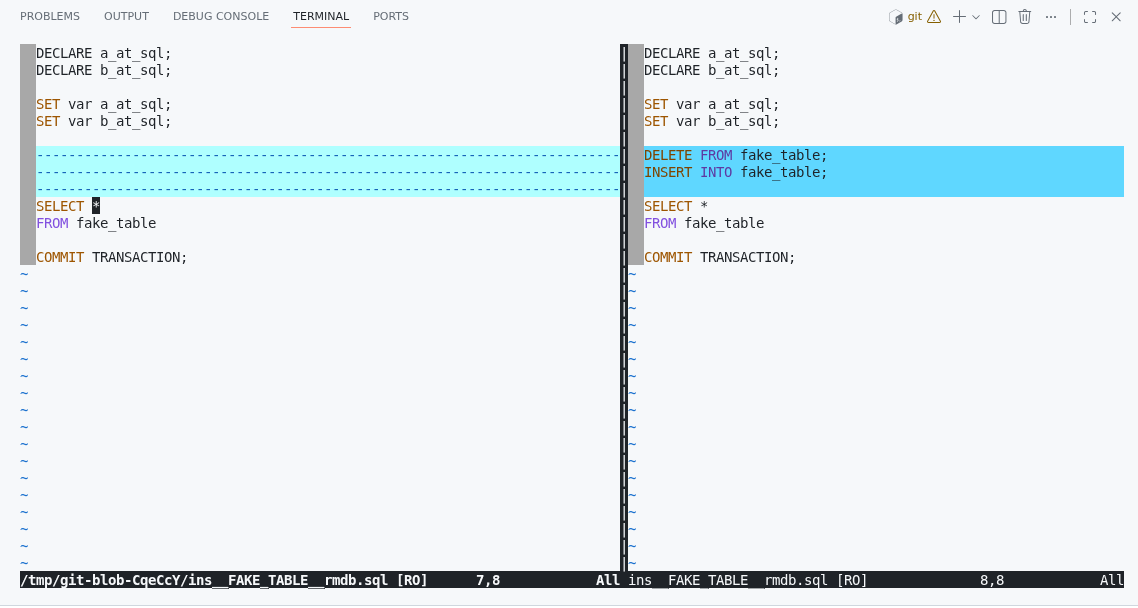Click the DELETE FROM fake_table line in right pane
Image resolution: width=1138 pixels, height=608 pixels.
coord(736,156)
